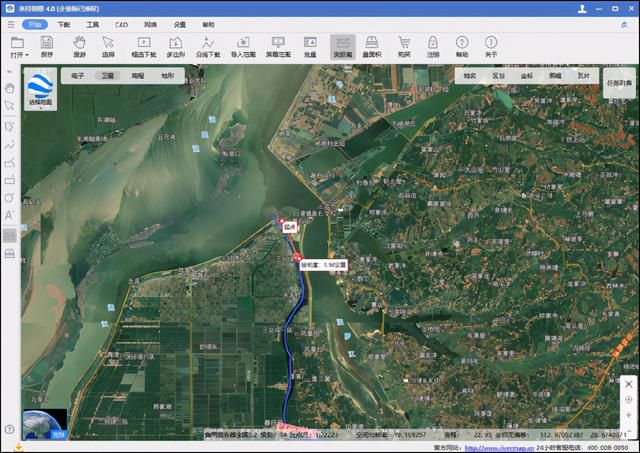Open the 工具 ribbon tab

[x=93, y=24]
